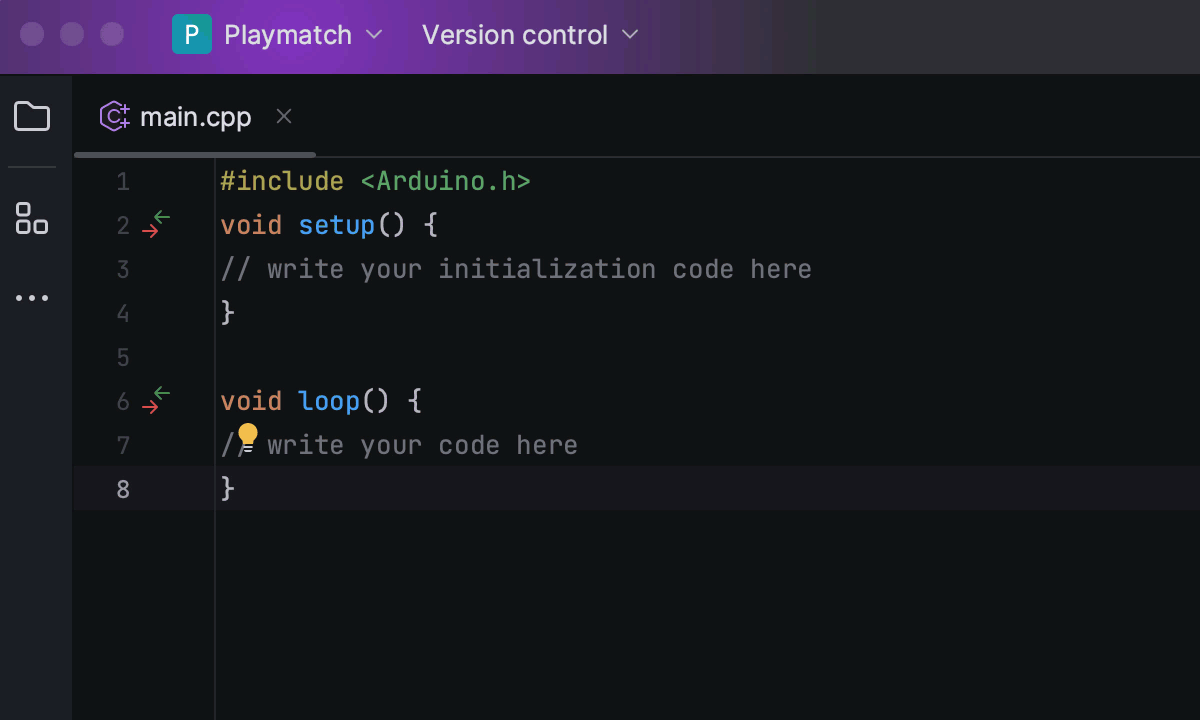The width and height of the screenshot is (1200, 720).
Task: Select the main.cpp editor tab
Action: tap(195, 116)
